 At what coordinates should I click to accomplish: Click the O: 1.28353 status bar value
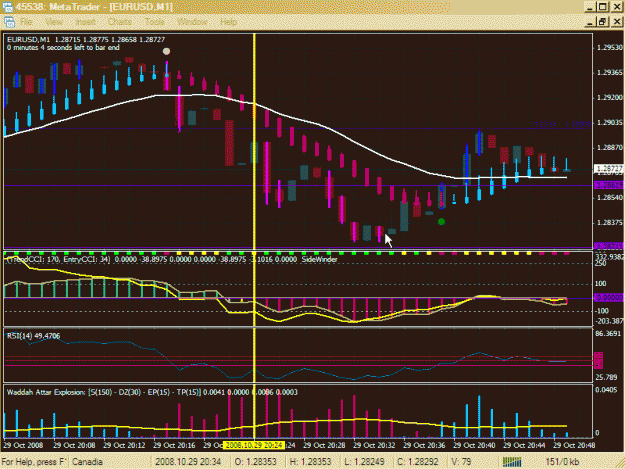pos(256,462)
